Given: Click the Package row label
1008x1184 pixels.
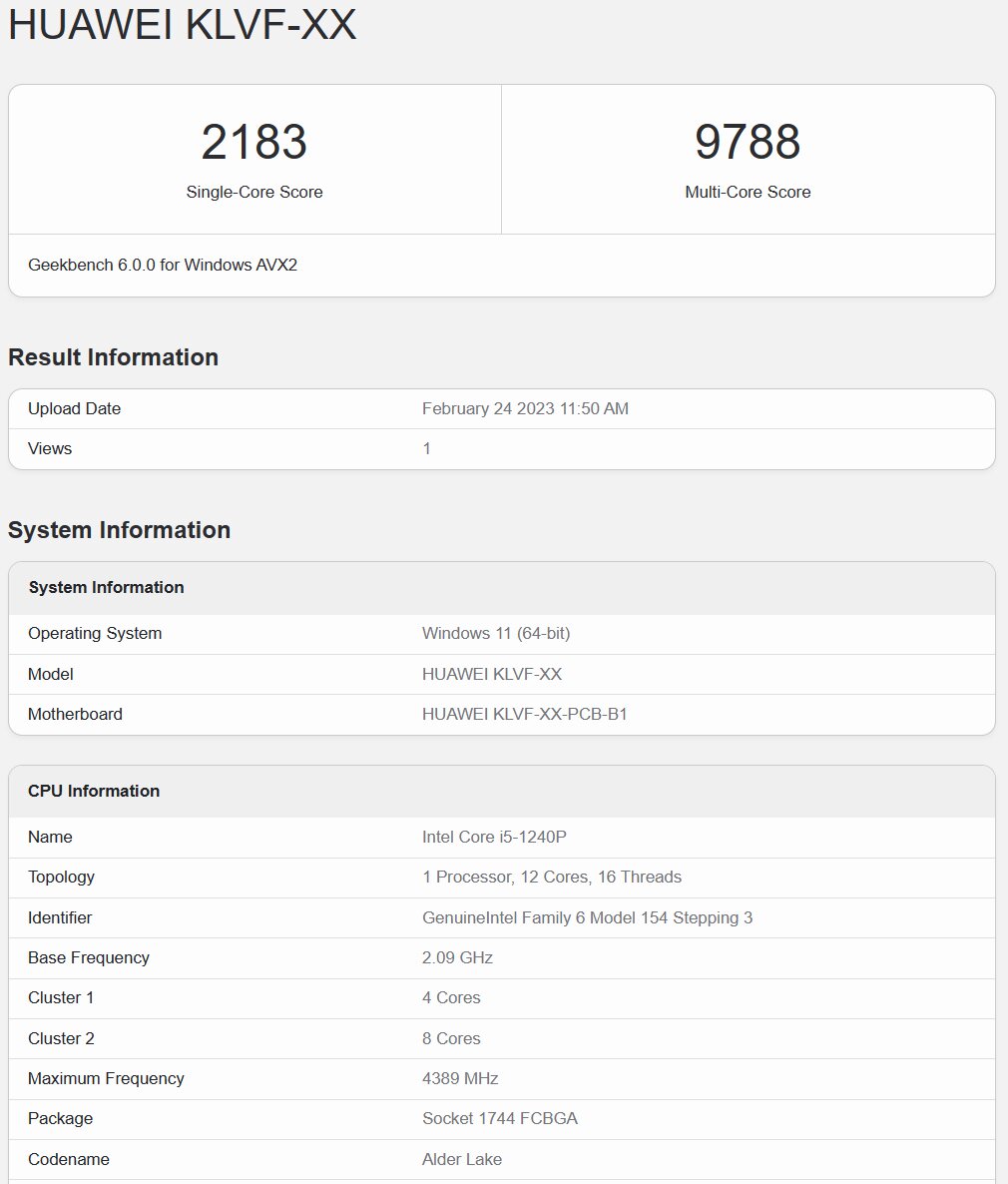Looking at the screenshot, I should (x=61, y=1119).
